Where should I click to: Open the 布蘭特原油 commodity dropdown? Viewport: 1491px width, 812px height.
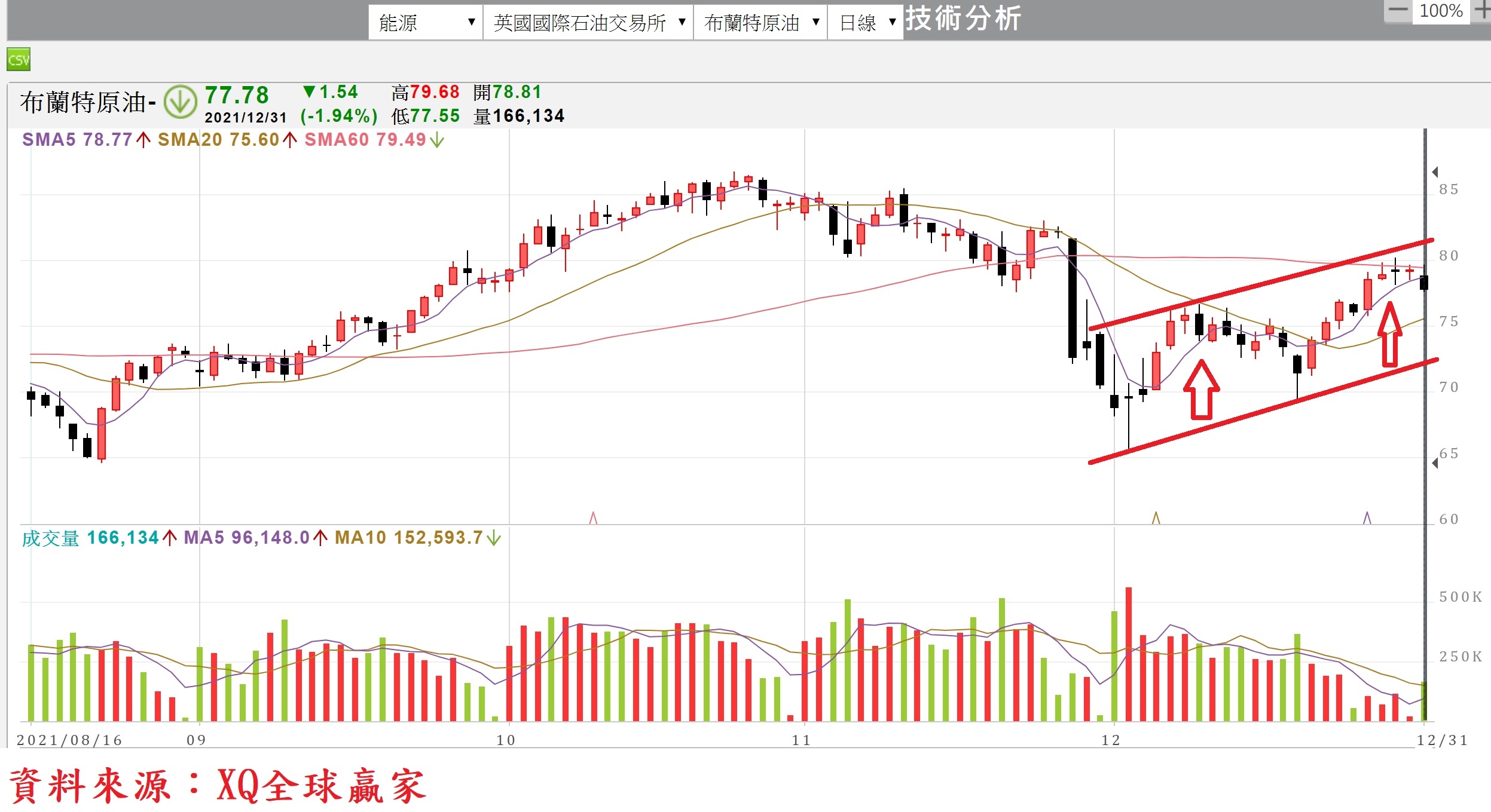click(760, 23)
